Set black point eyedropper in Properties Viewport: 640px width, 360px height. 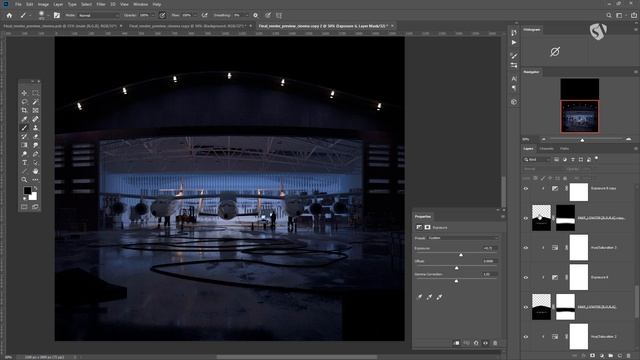(420, 297)
